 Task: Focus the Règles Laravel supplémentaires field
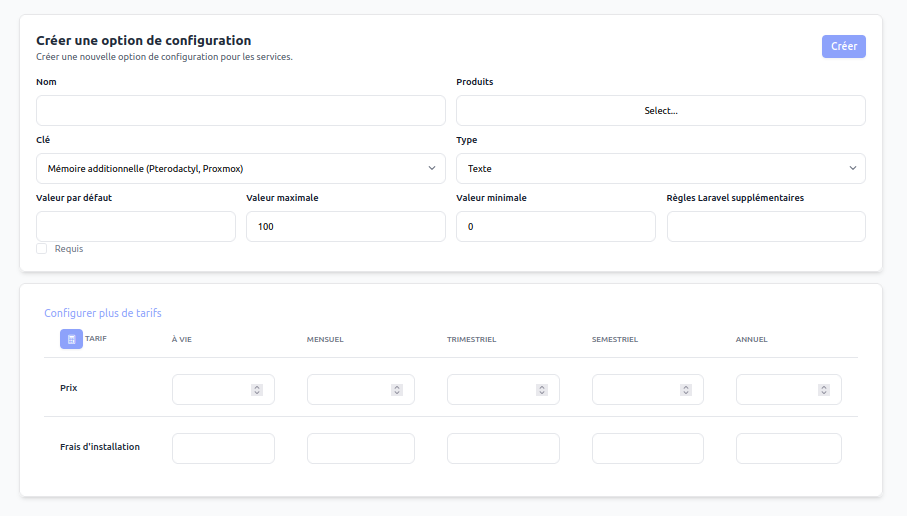click(765, 227)
